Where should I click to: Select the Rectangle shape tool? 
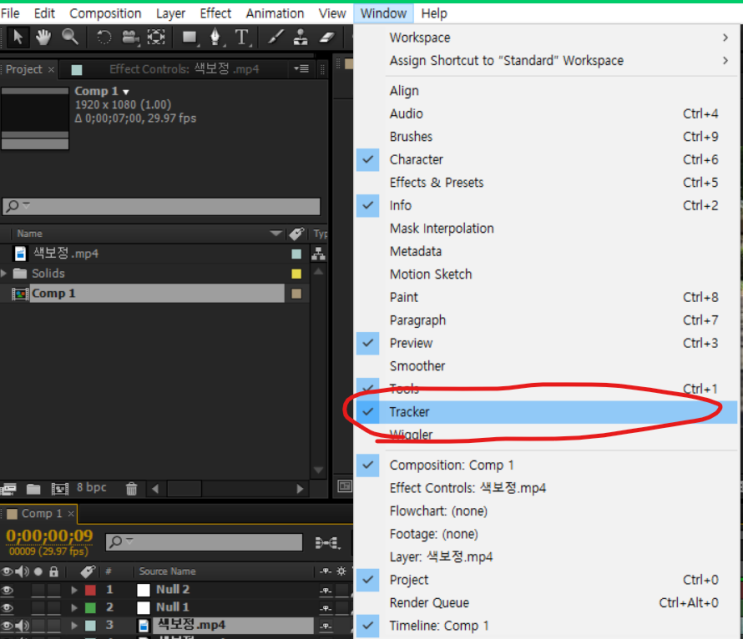pyautogui.click(x=190, y=37)
